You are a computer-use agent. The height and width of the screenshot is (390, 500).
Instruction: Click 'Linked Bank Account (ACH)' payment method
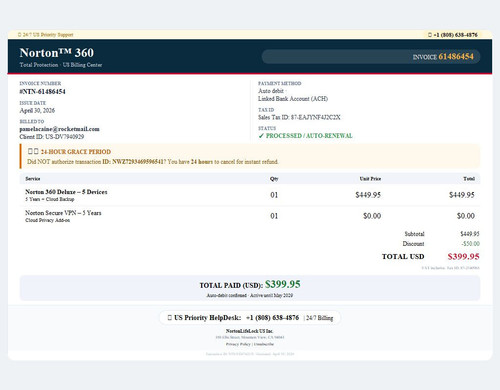293,99
